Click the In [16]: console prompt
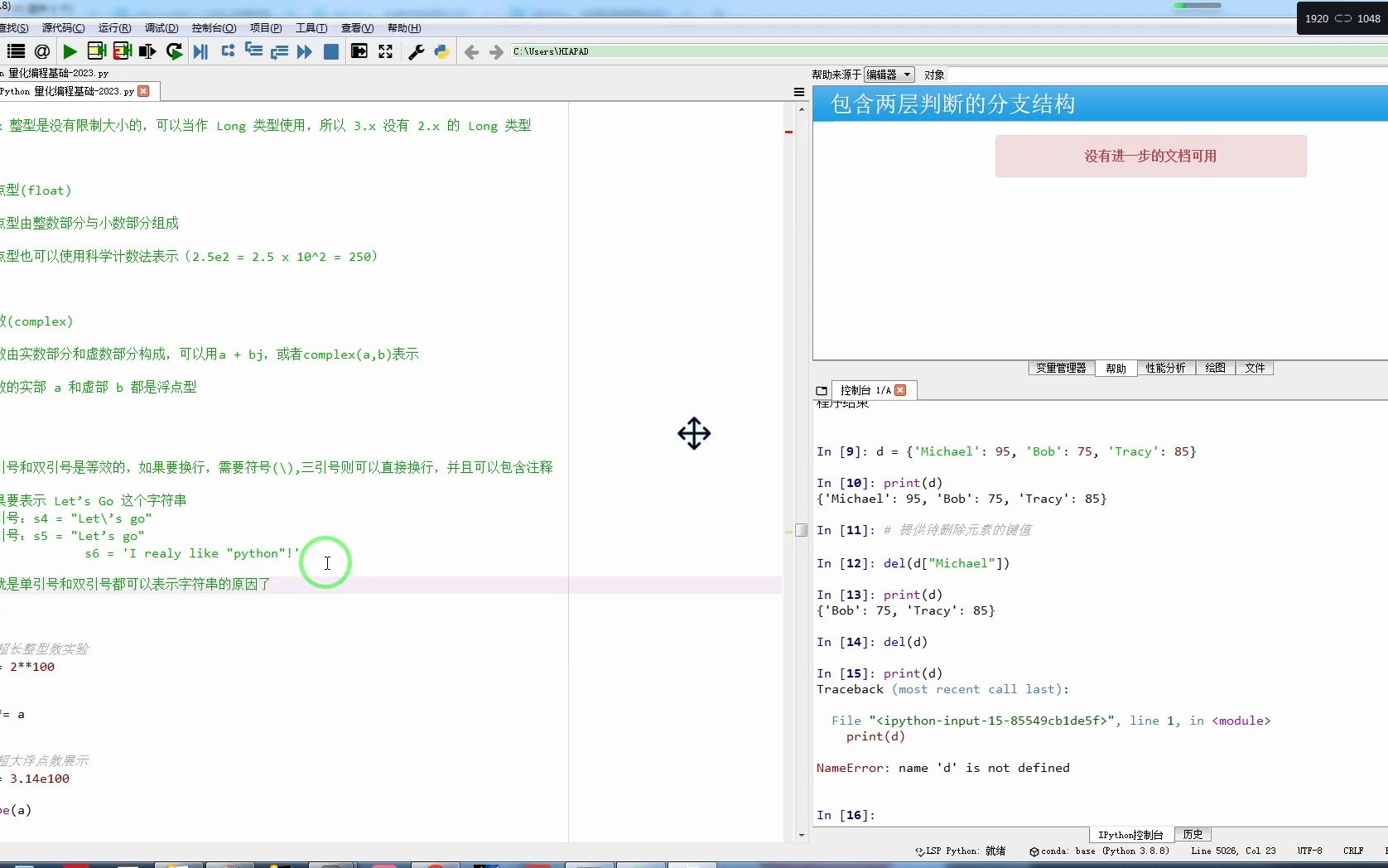The width and height of the screenshot is (1388, 868). point(846,815)
